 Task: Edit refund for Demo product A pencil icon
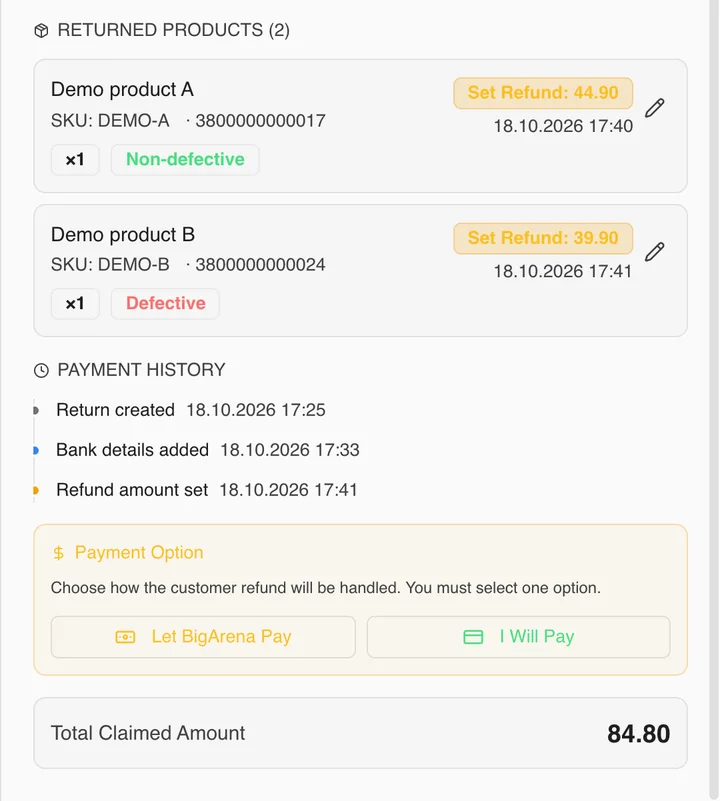point(655,108)
